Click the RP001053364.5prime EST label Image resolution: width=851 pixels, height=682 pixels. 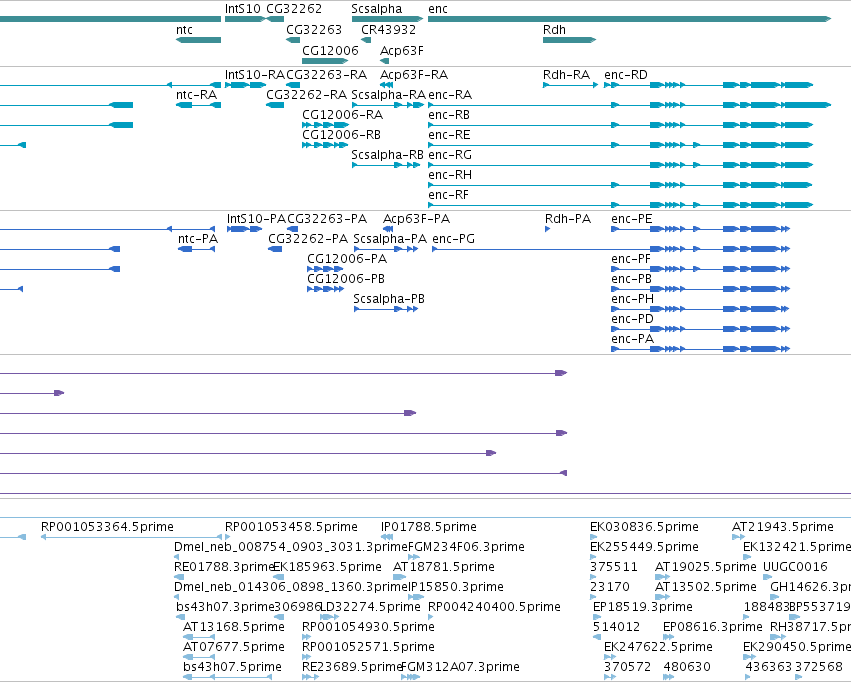(107, 527)
